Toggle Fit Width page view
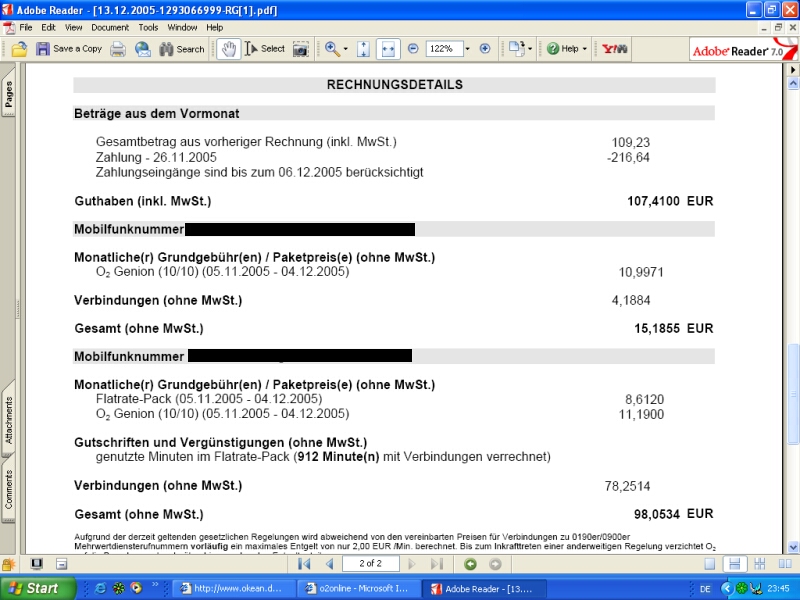 pos(388,48)
